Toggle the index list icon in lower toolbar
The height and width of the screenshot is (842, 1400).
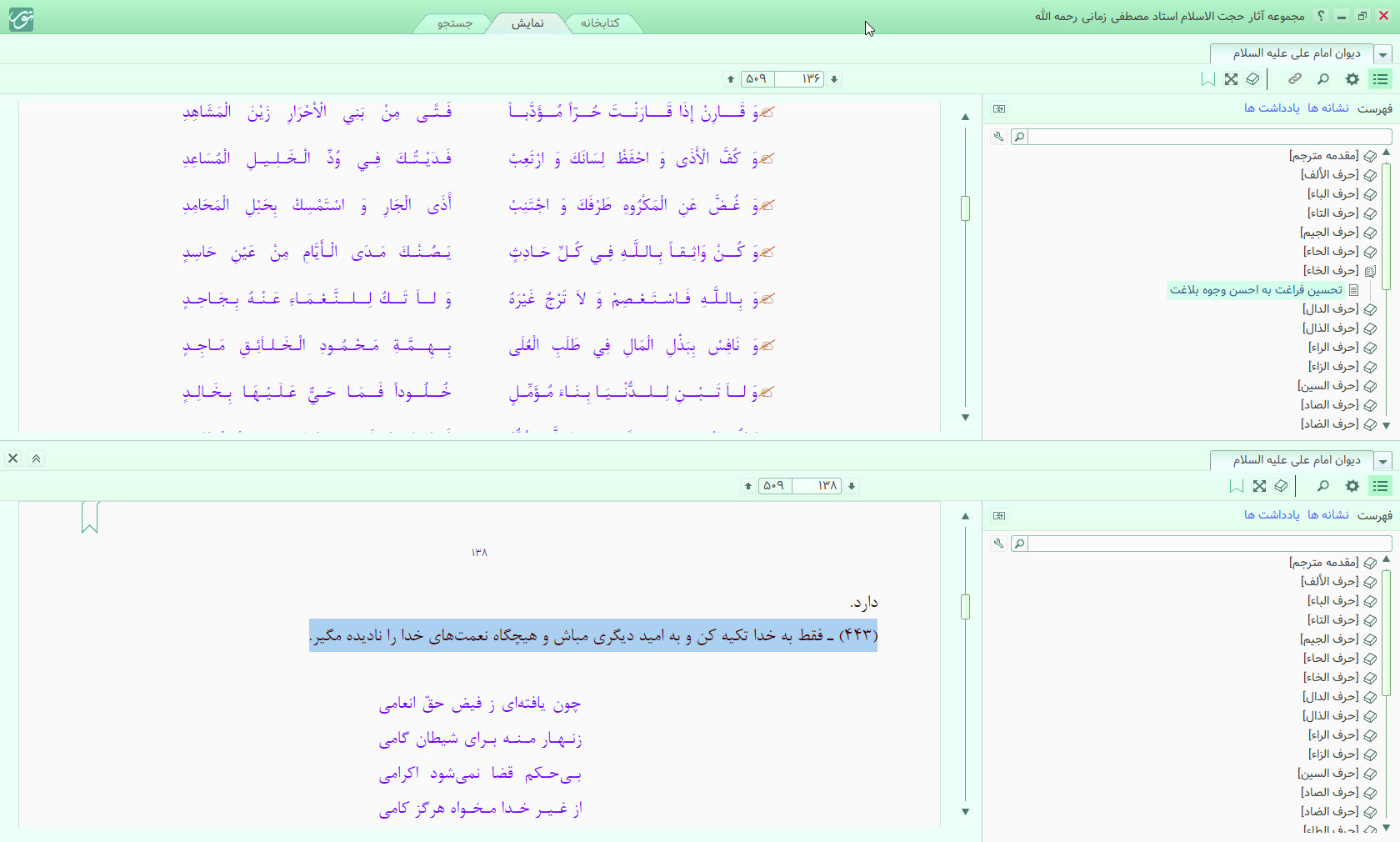[1381, 486]
